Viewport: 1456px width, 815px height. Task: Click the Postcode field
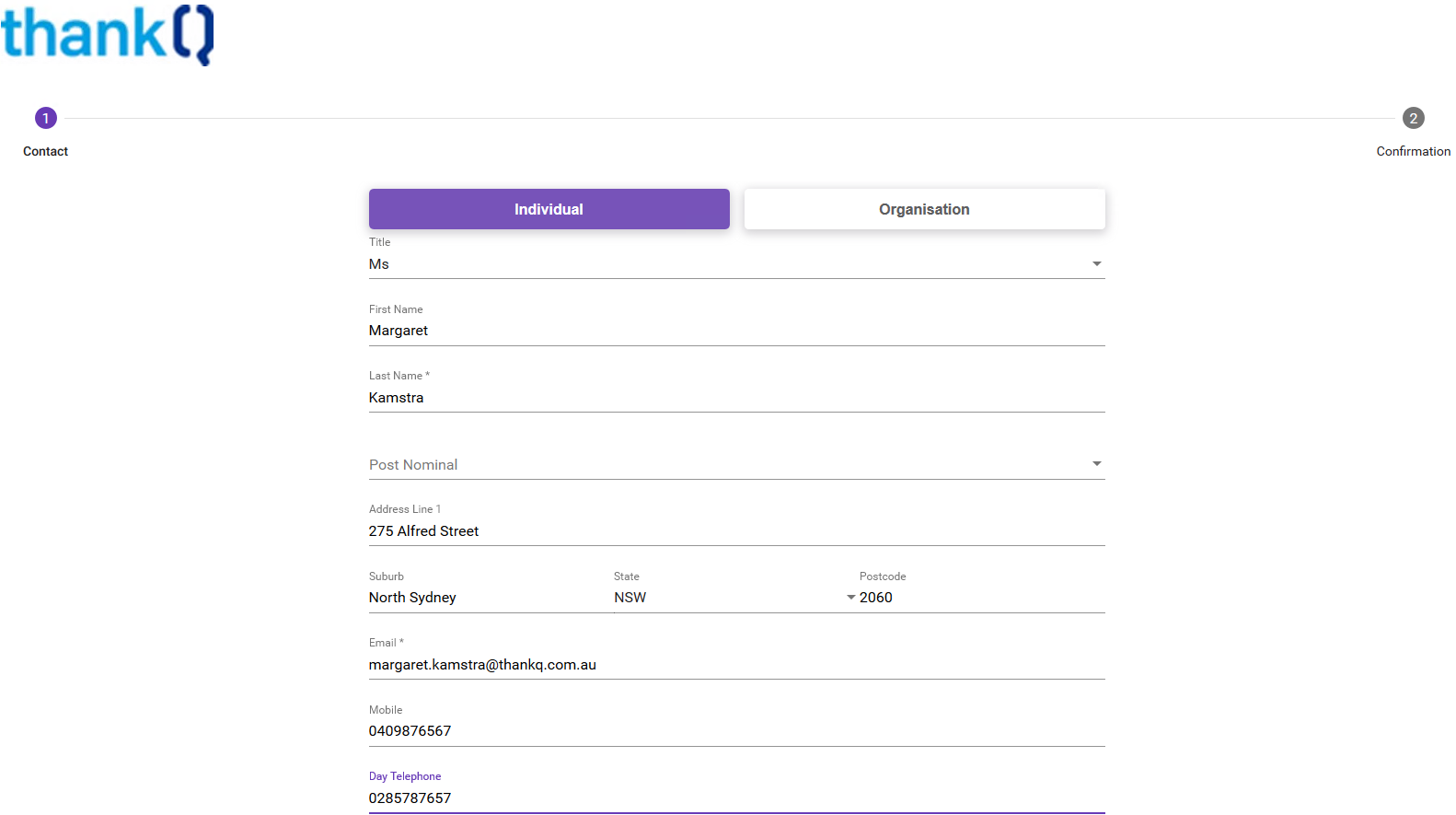(980, 598)
